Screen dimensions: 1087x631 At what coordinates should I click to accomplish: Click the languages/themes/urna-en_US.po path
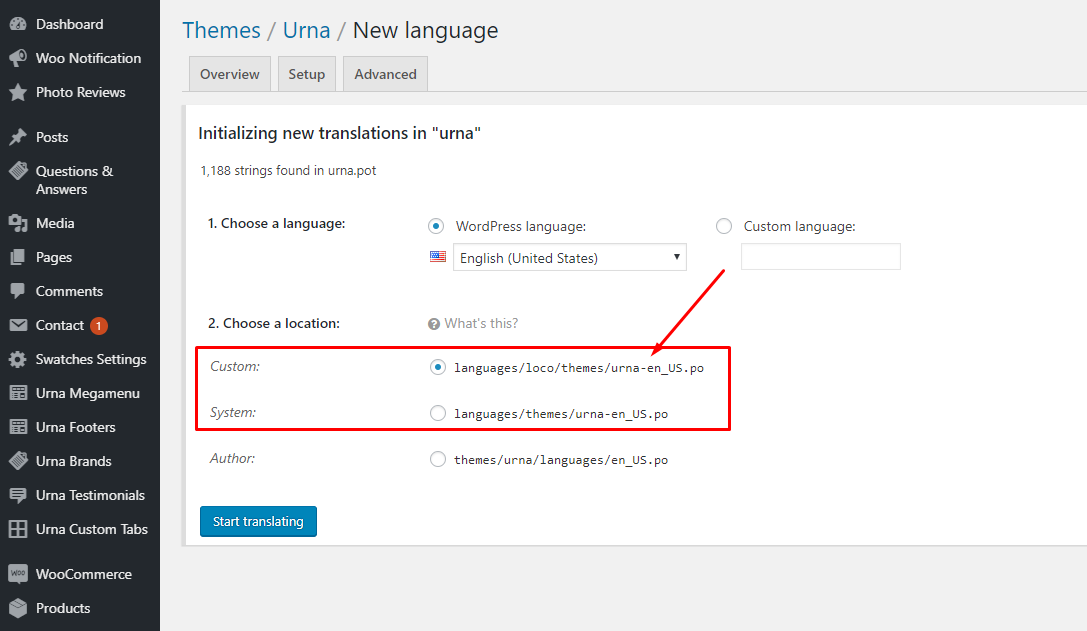[x=561, y=414]
